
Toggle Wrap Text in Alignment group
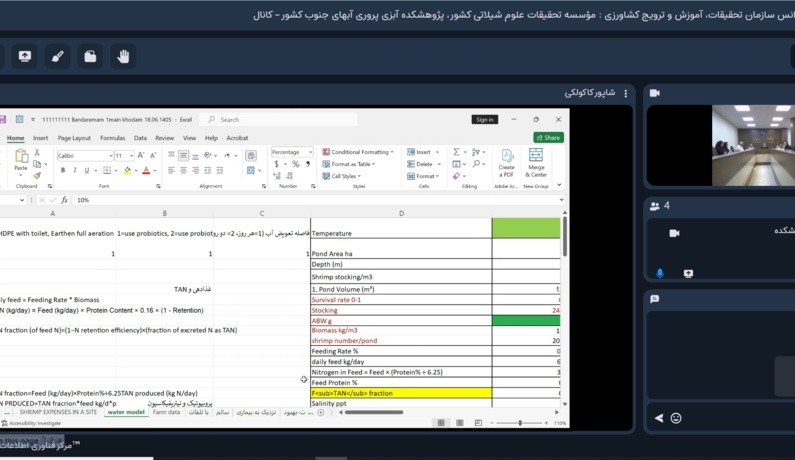point(250,155)
